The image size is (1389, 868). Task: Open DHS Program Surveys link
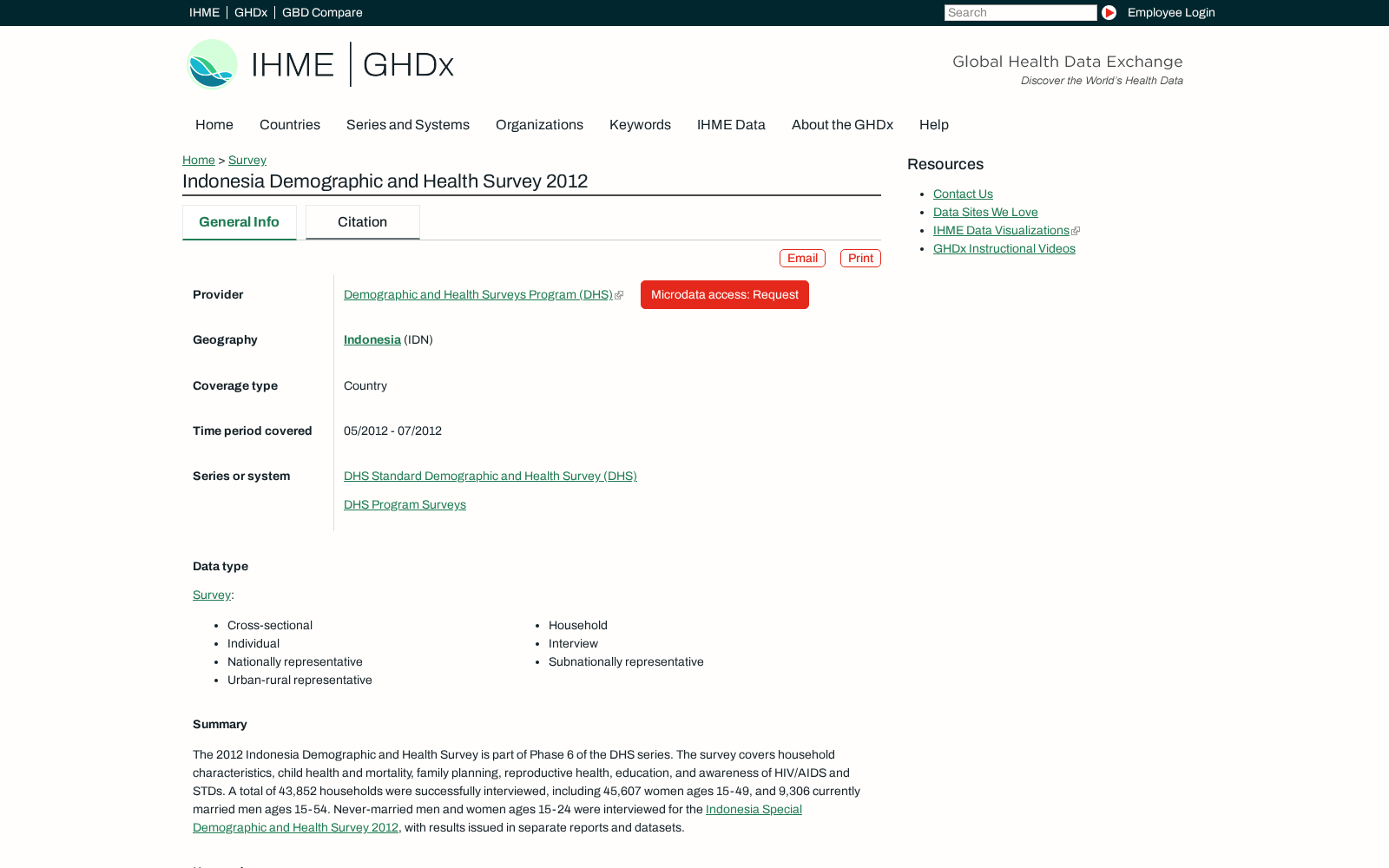[x=405, y=505]
